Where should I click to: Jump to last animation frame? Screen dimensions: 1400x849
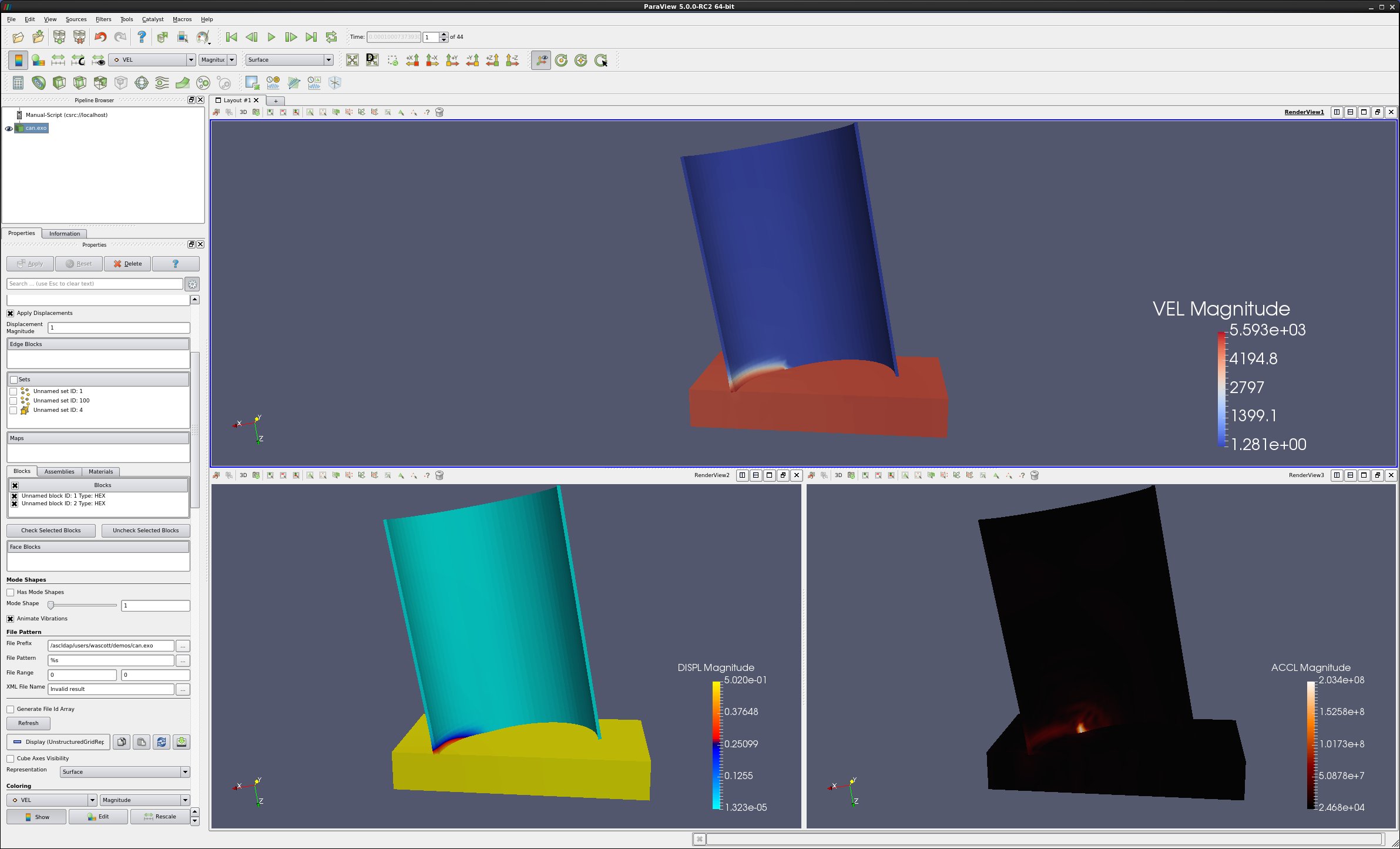[x=311, y=37]
